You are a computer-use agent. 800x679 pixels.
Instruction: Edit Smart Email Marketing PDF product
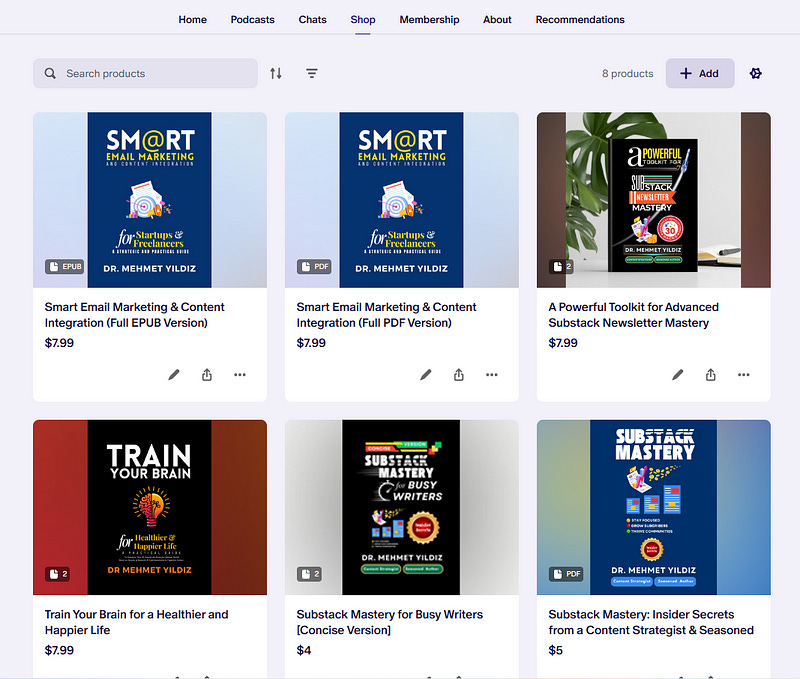point(426,375)
